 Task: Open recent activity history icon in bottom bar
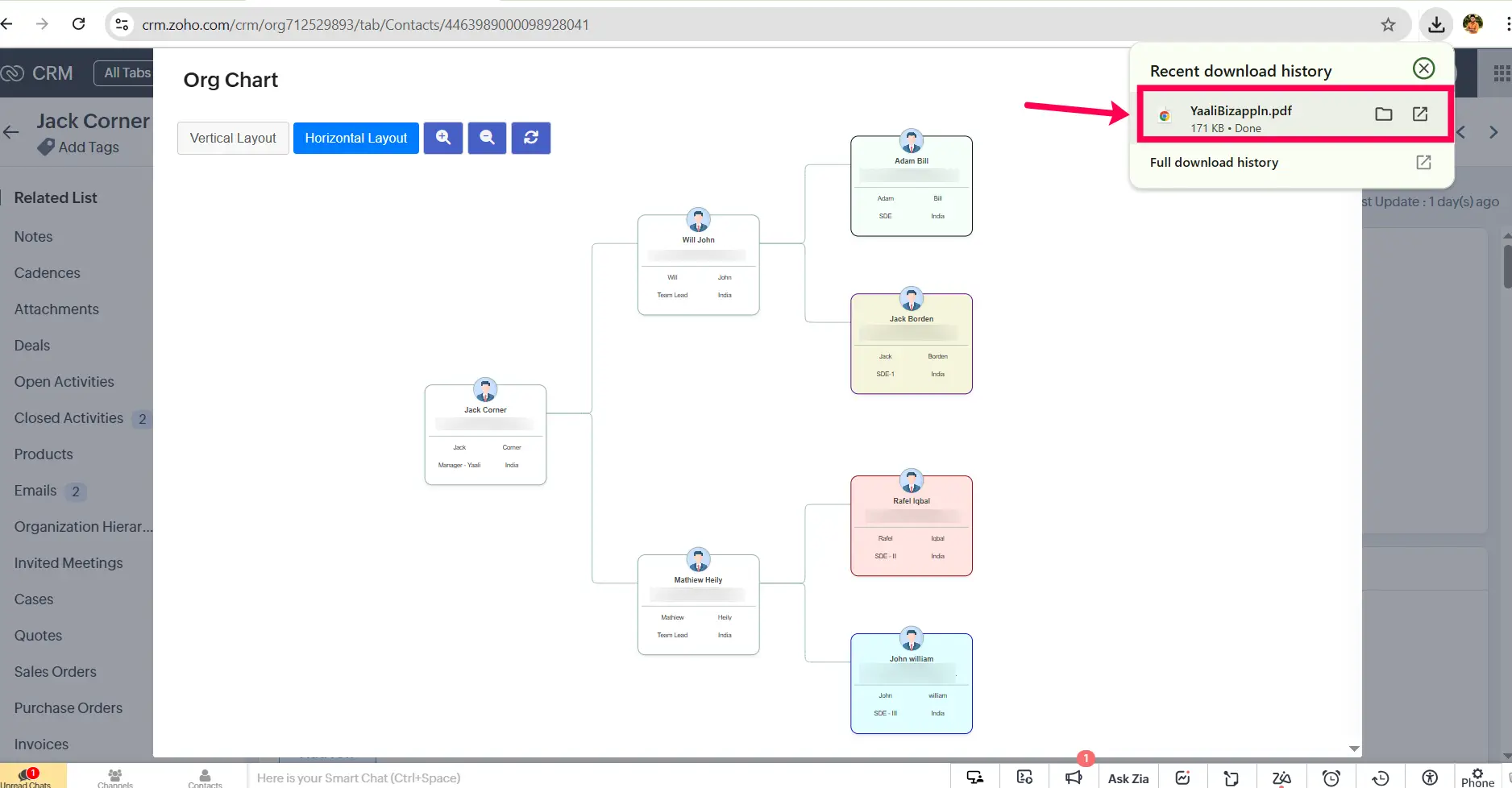(1381, 777)
